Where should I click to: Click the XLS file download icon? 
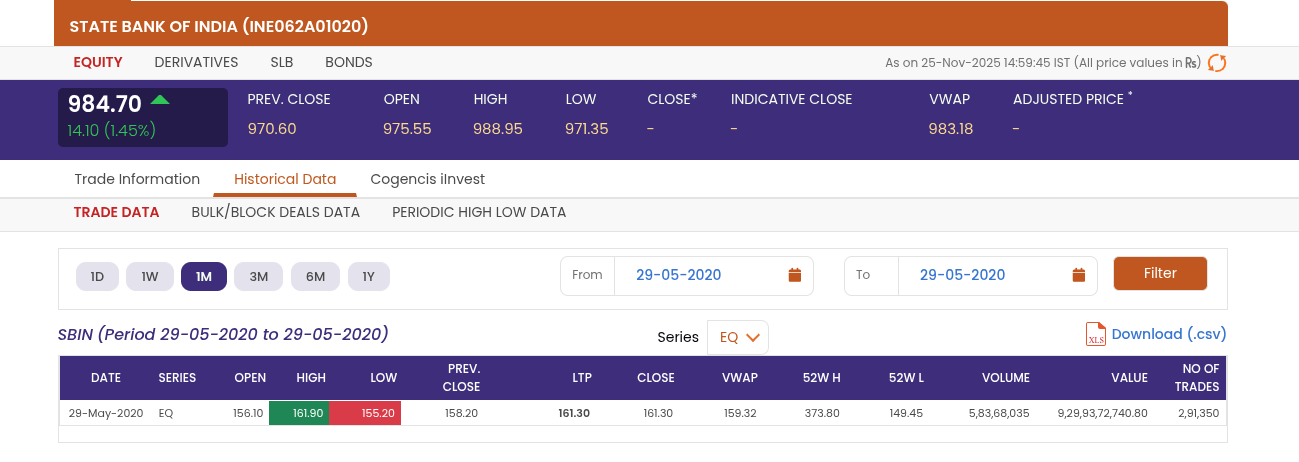1096,334
